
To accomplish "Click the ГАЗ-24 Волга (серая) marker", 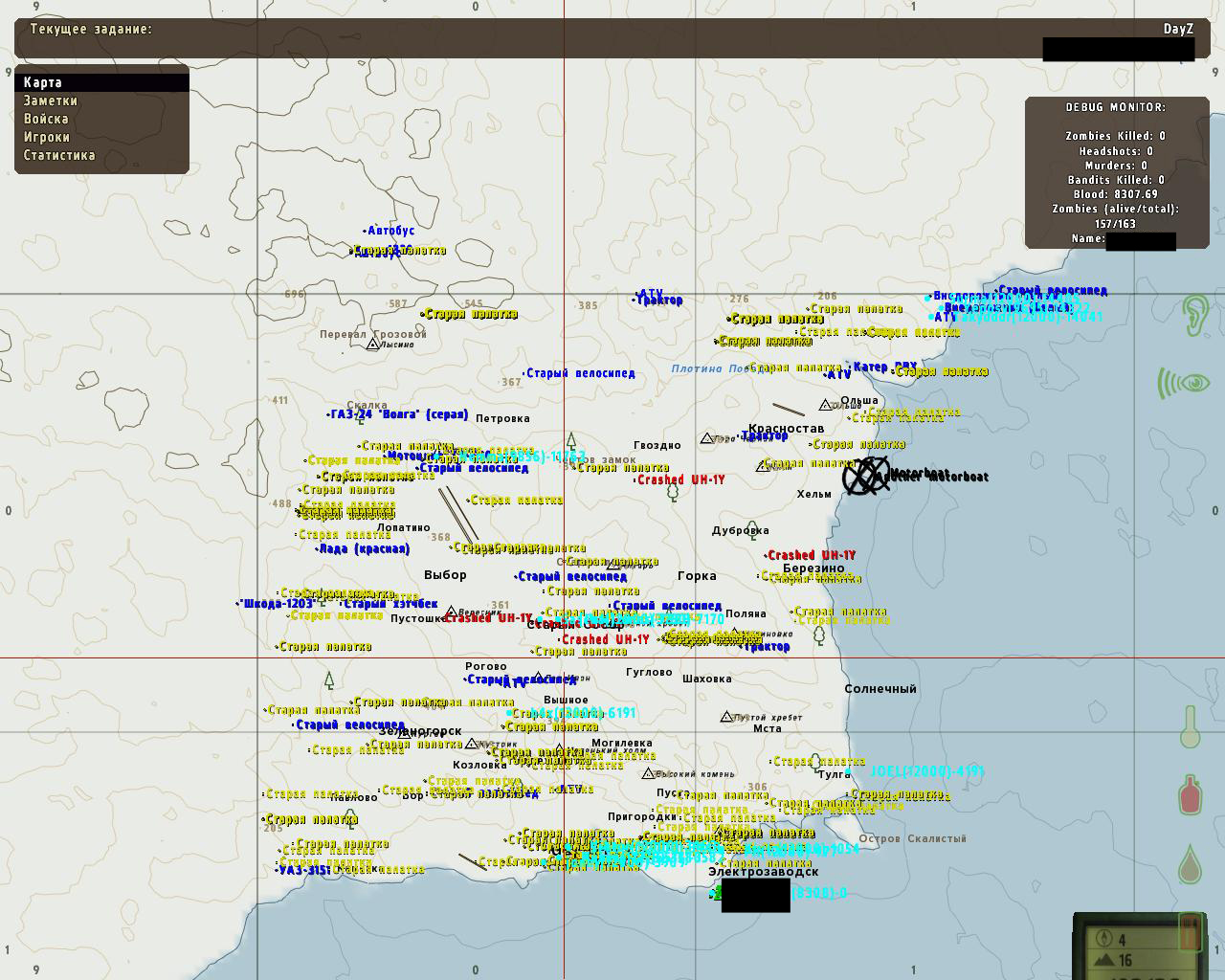I will pos(398,414).
